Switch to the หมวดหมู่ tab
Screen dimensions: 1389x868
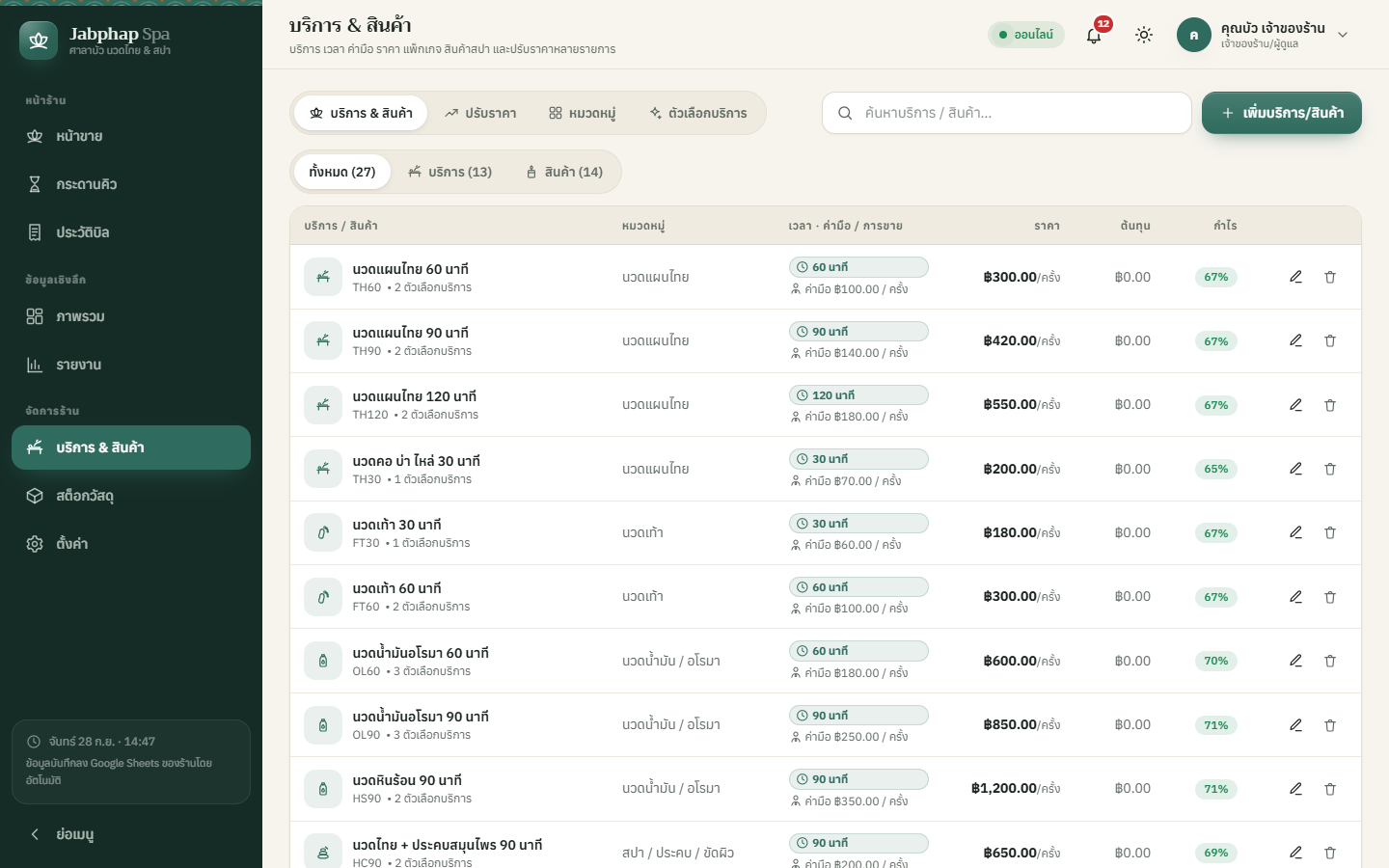583,113
